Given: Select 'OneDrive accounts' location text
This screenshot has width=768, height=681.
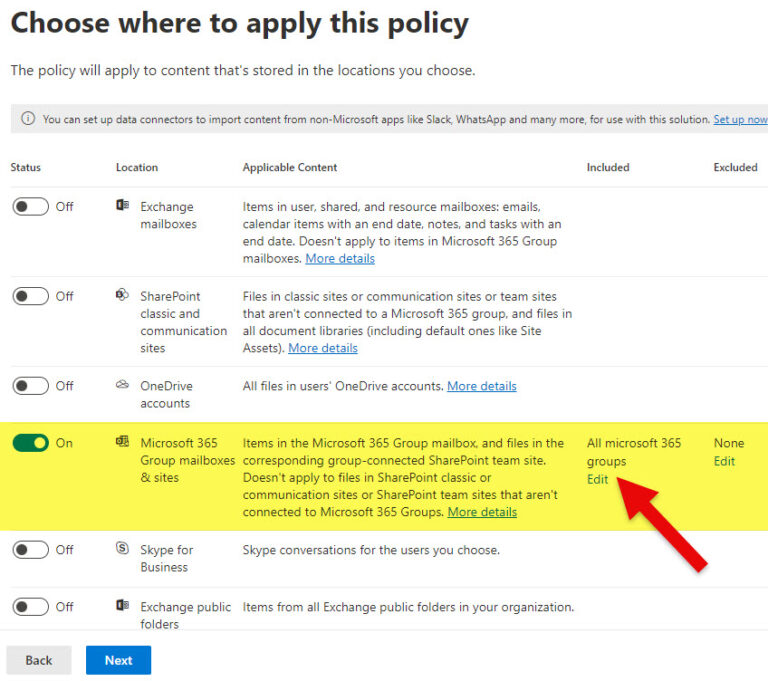Looking at the screenshot, I should pos(166,394).
